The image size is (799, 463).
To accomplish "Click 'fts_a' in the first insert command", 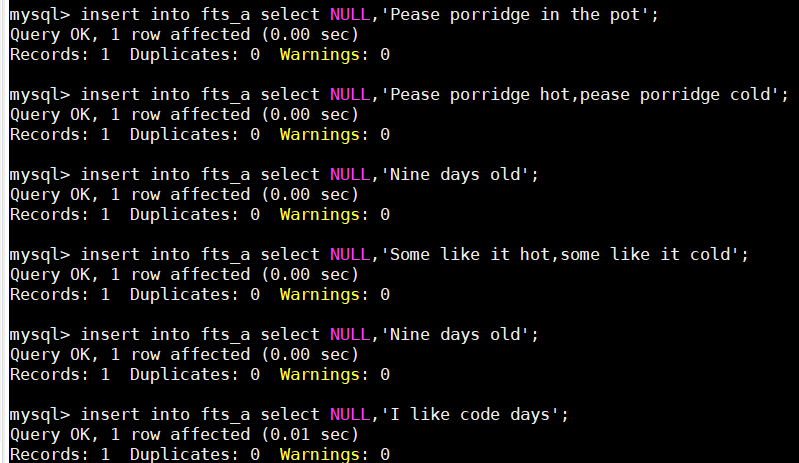I will [x=224, y=15].
